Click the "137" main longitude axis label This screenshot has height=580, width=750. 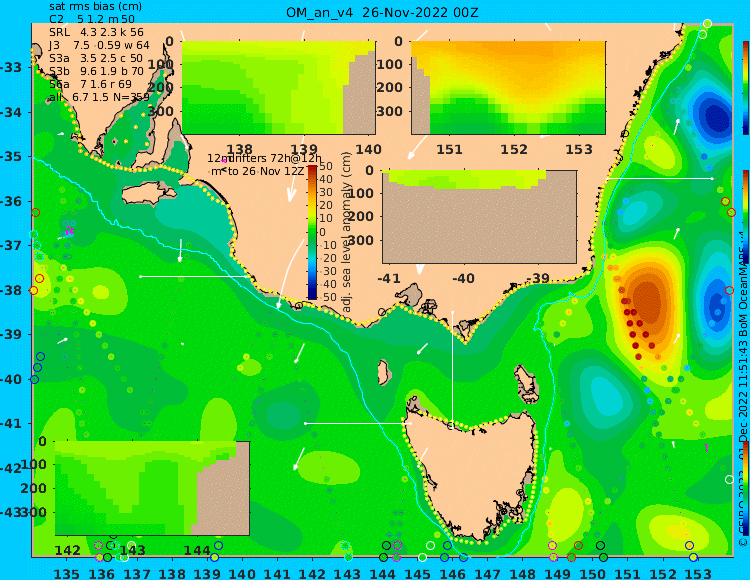[137, 573]
